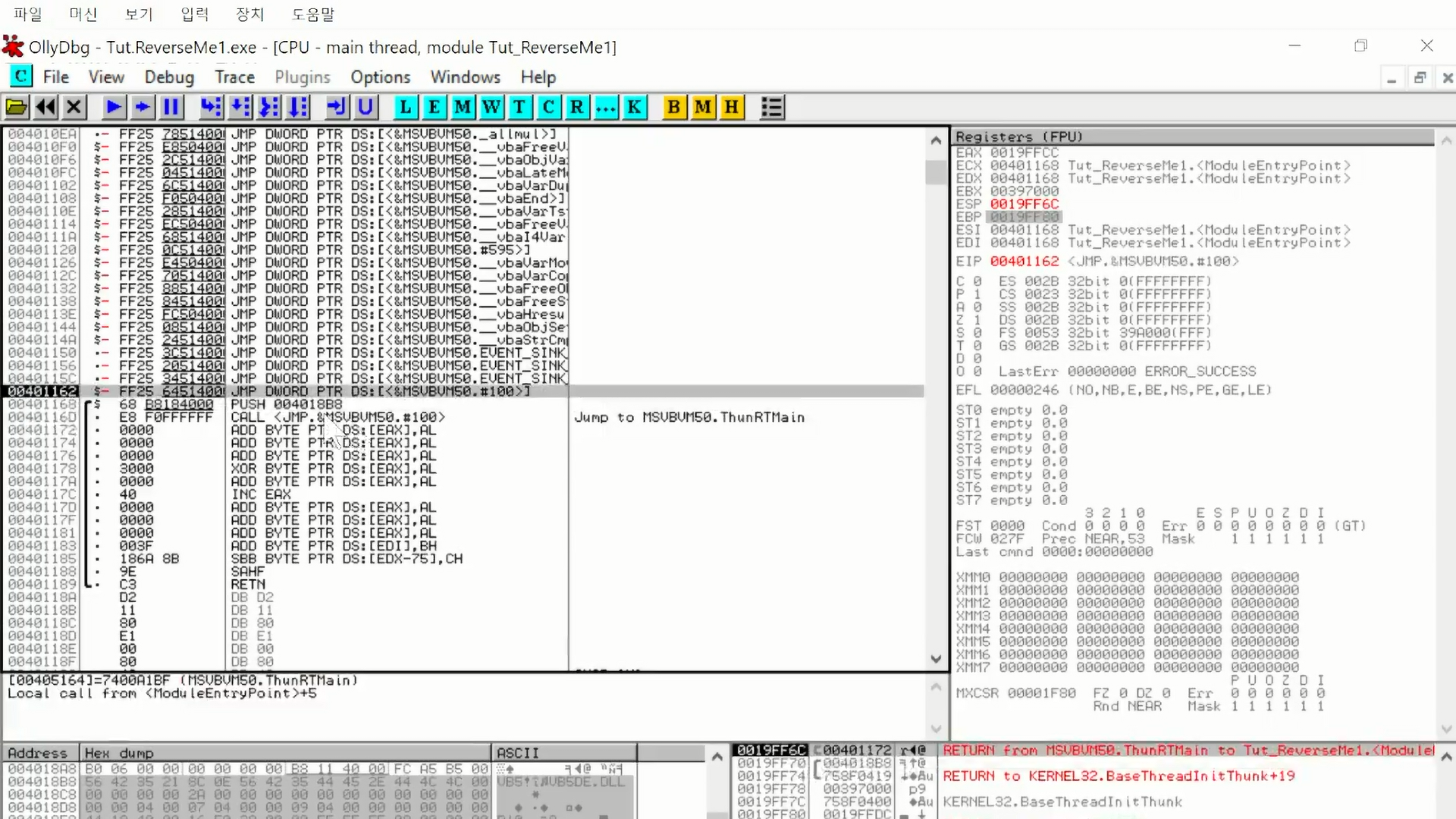Click the EIP register value 00401162
Viewport: 1456px width, 819px height.
click(1024, 261)
